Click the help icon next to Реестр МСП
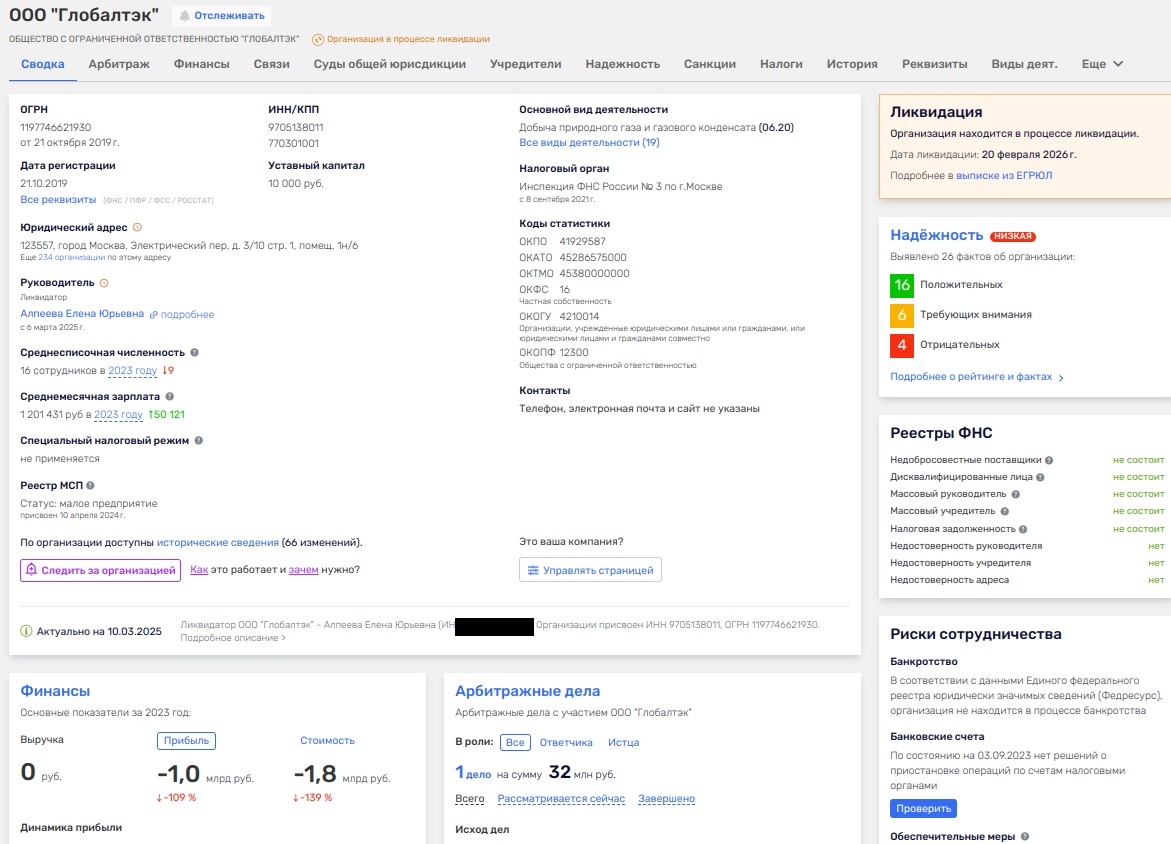 (x=90, y=485)
